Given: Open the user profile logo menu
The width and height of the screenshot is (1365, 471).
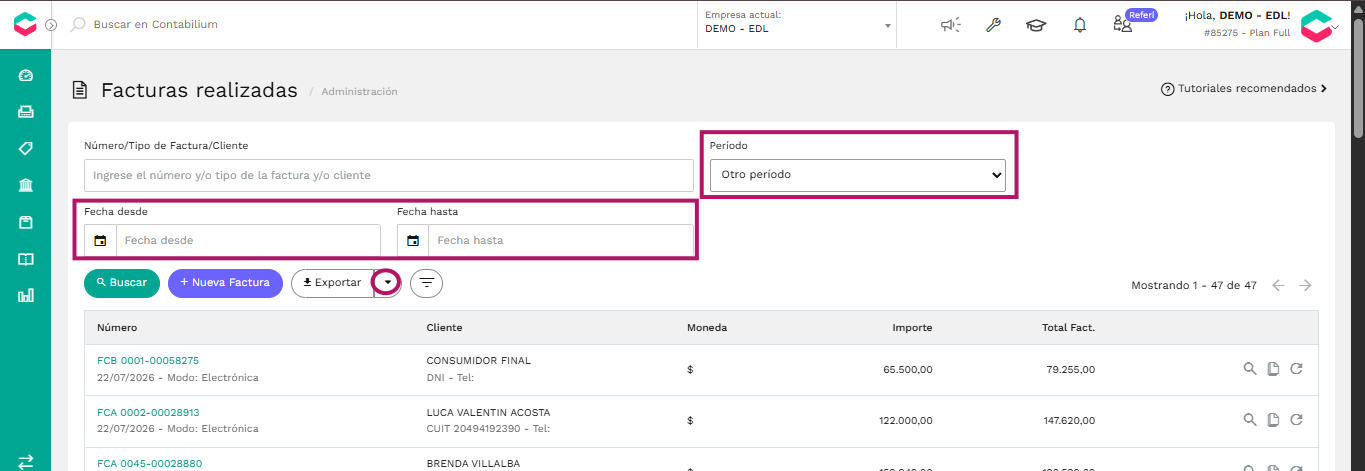Looking at the screenshot, I should pyautogui.click(x=1318, y=26).
